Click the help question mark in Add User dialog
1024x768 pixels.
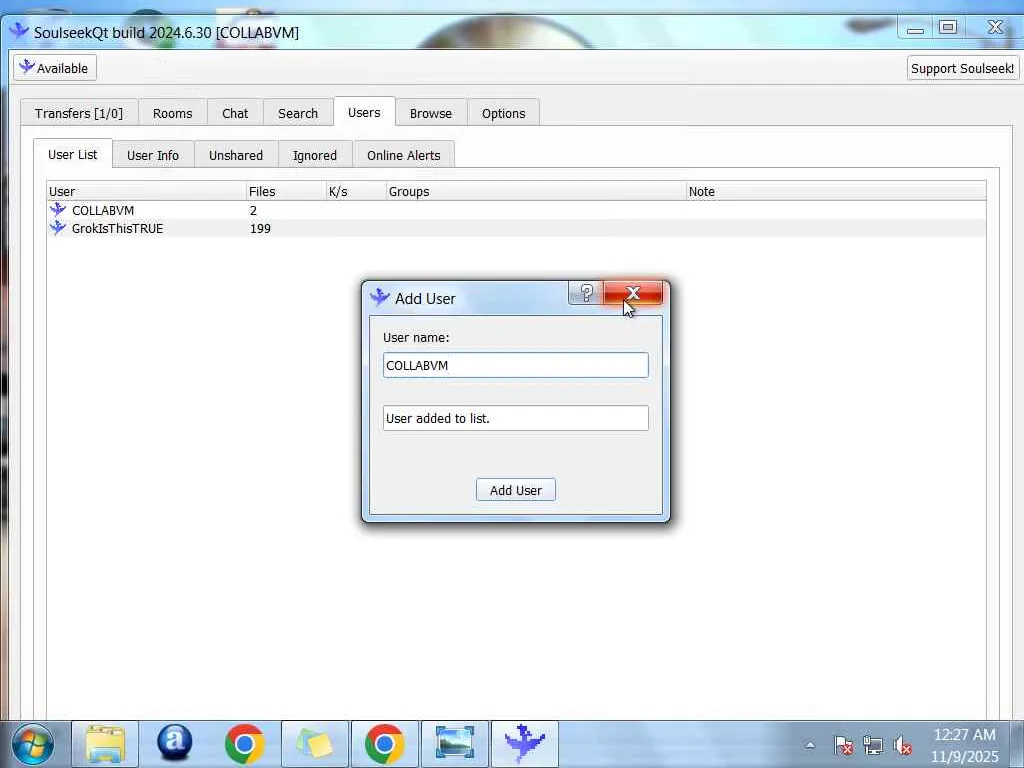coord(586,293)
